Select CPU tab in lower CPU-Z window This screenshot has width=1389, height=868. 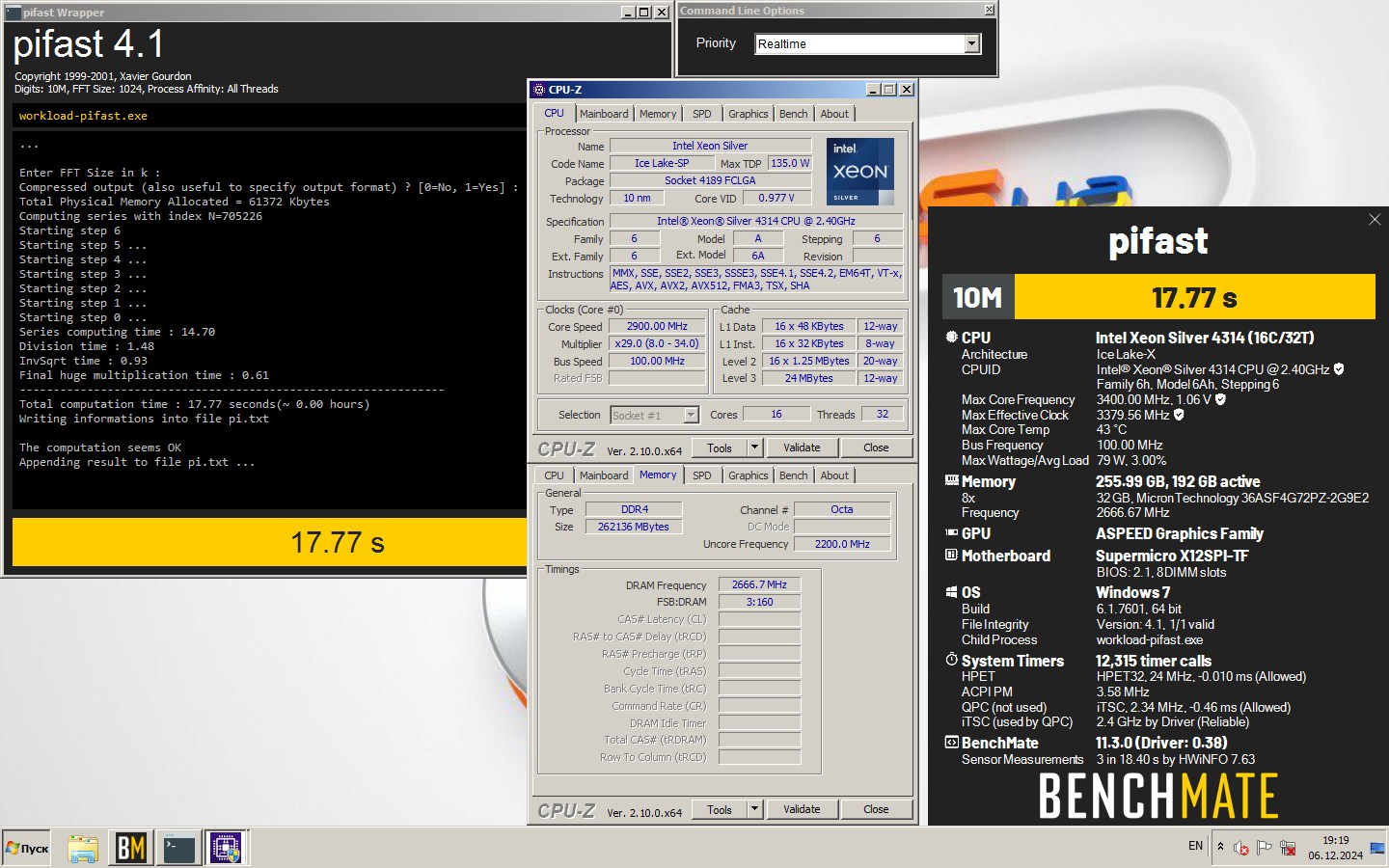click(554, 475)
